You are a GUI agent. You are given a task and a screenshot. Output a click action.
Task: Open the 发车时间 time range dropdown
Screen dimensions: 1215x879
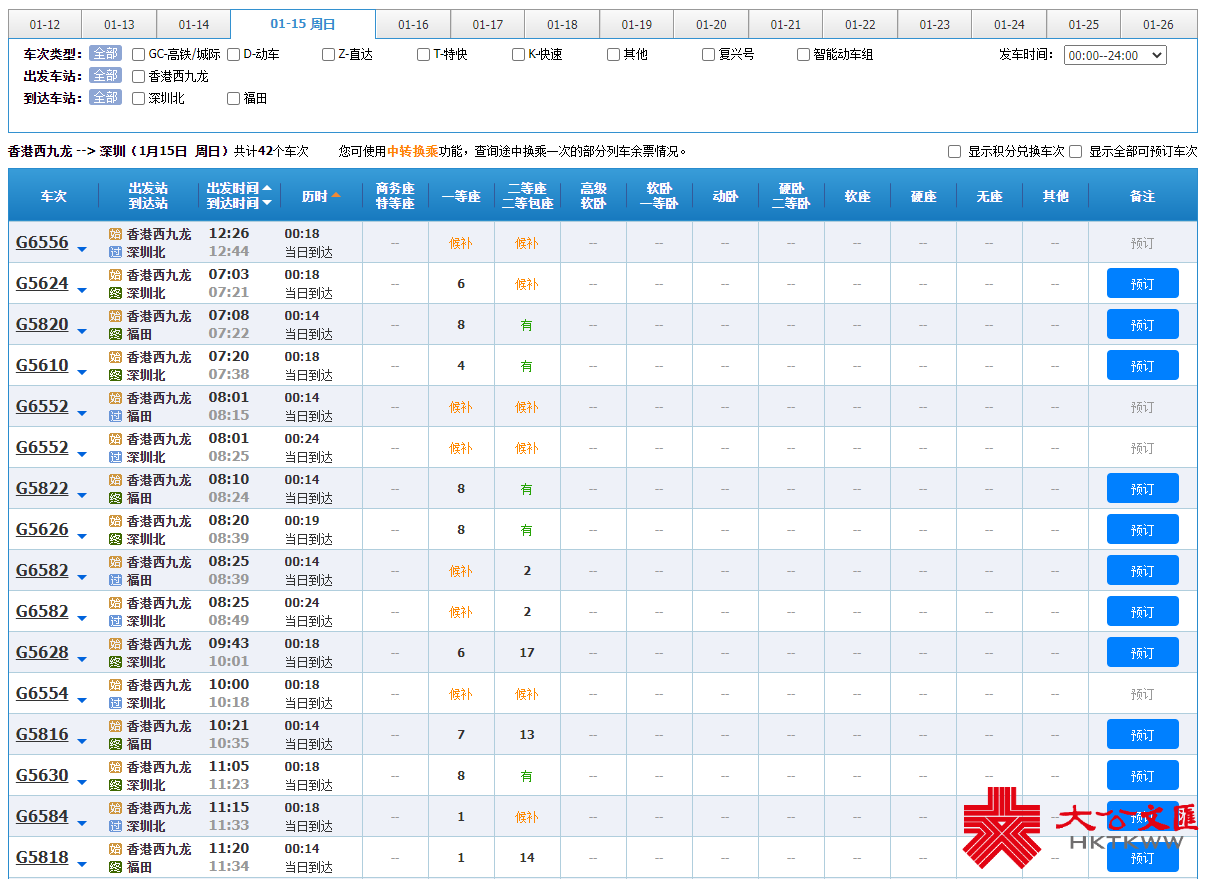point(1115,56)
